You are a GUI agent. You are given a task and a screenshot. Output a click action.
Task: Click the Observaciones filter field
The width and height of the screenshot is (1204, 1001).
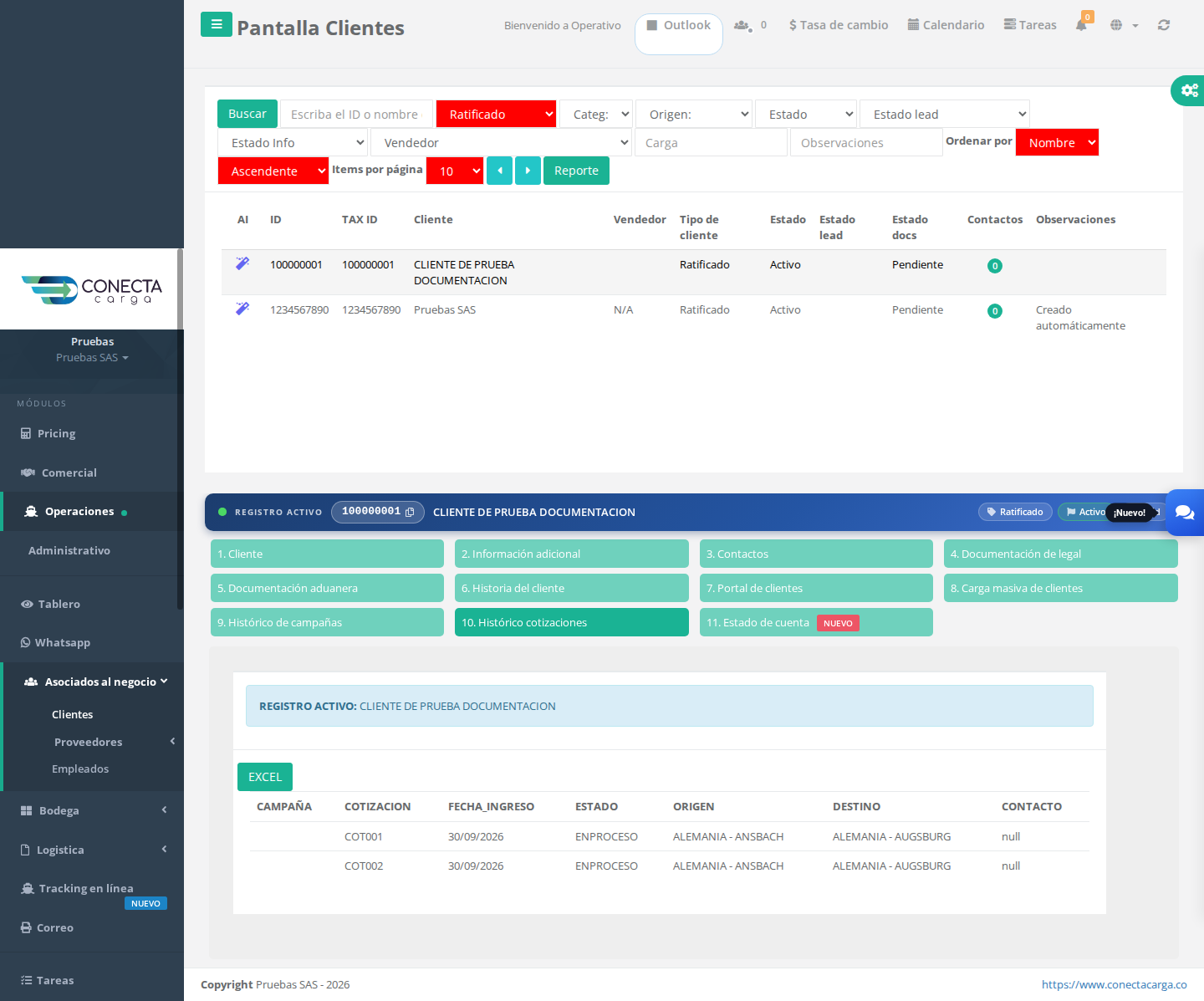click(866, 142)
